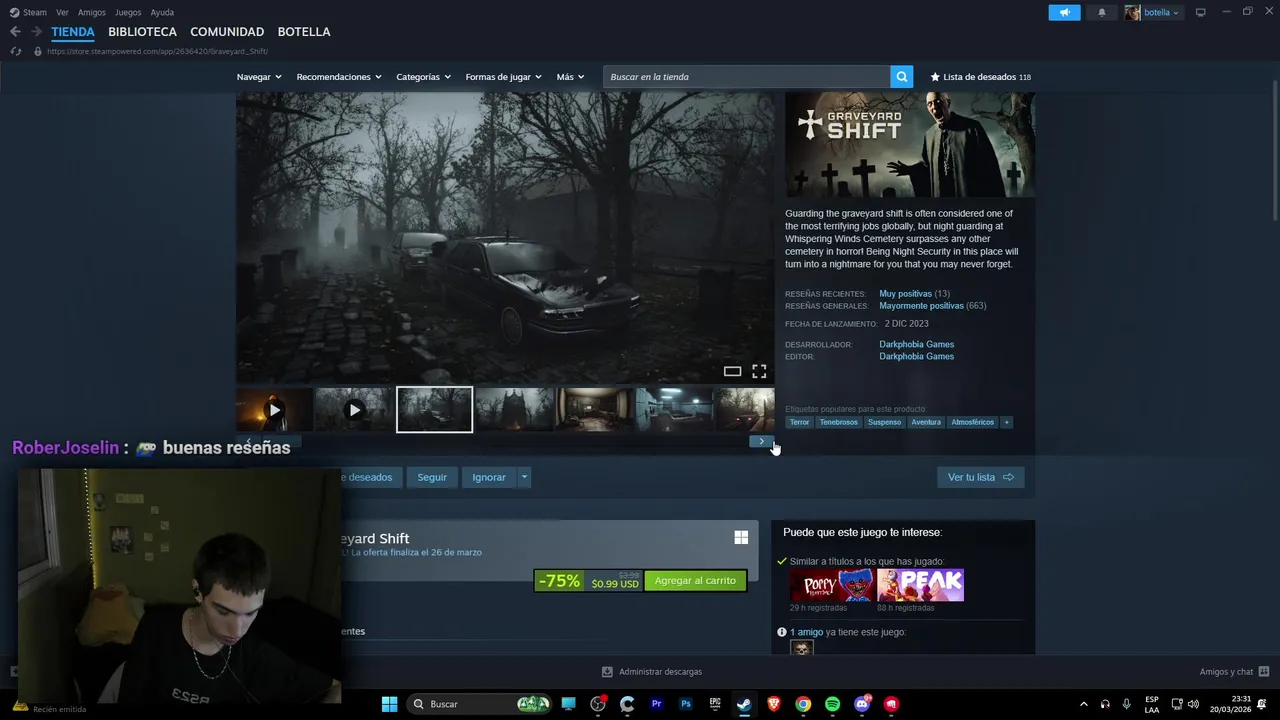Open Big Picture mode monitor icon
Image resolution: width=1280 pixels, height=720 pixels.
point(1200,12)
